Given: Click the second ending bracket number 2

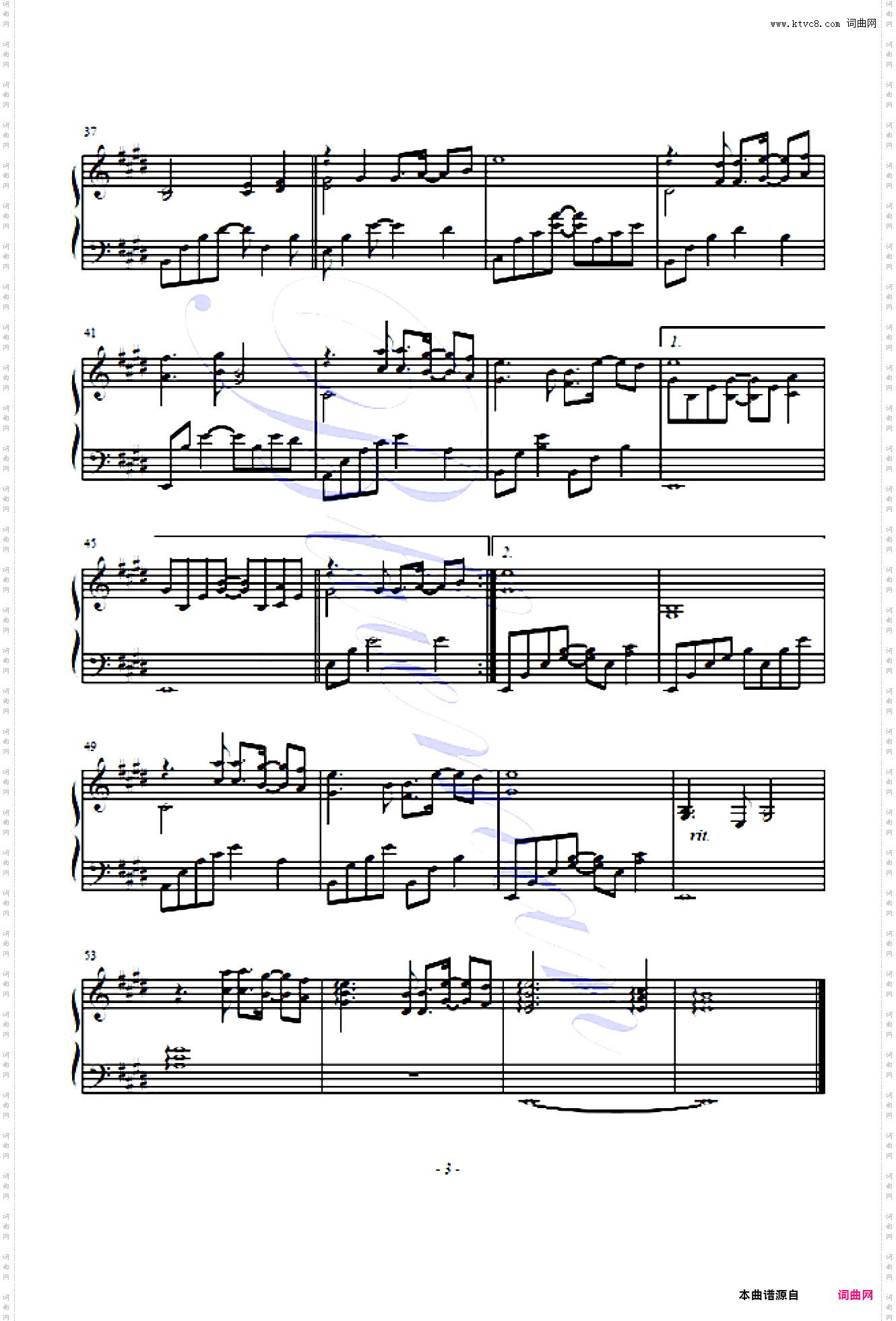Looking at the screenshot, I should [x=507, y=552].
